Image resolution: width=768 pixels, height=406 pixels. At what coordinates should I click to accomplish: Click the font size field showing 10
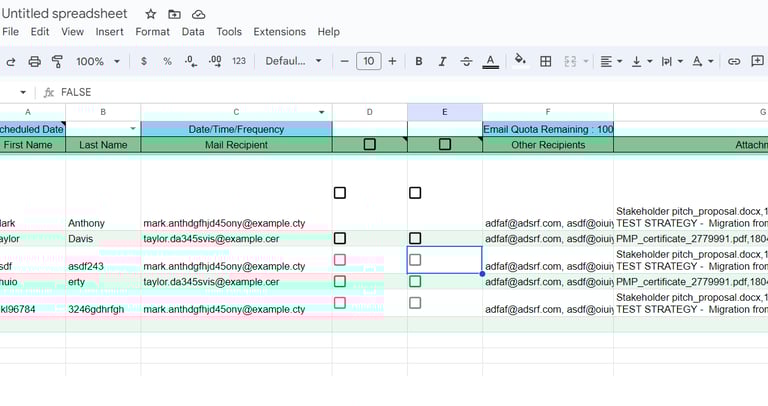tap(368, 61)
